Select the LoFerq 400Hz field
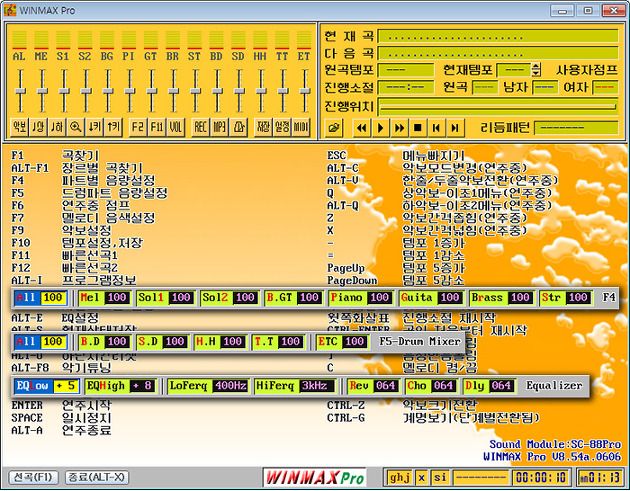This screenshot has height=491, width=630. (x=208, y=386)
